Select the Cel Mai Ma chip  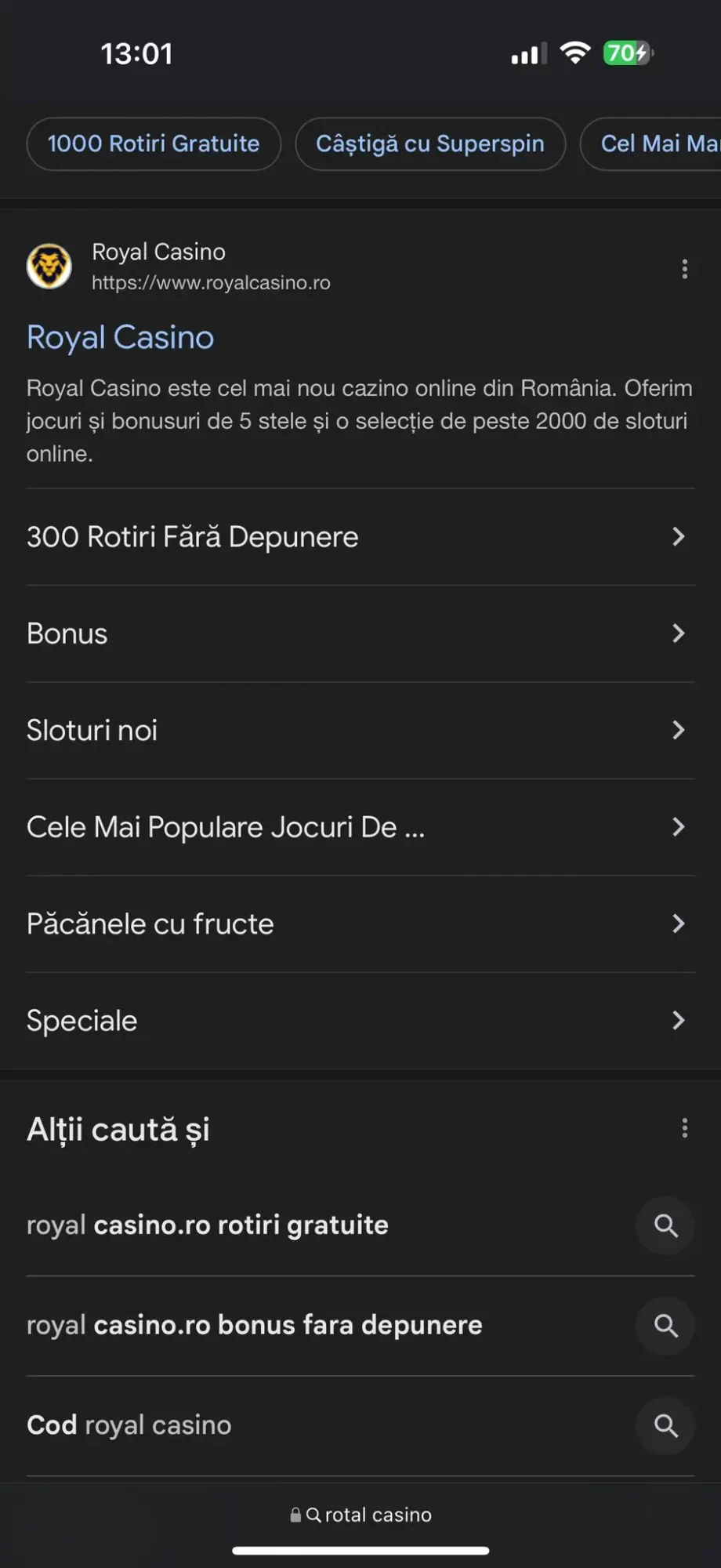tap(652, 143)
